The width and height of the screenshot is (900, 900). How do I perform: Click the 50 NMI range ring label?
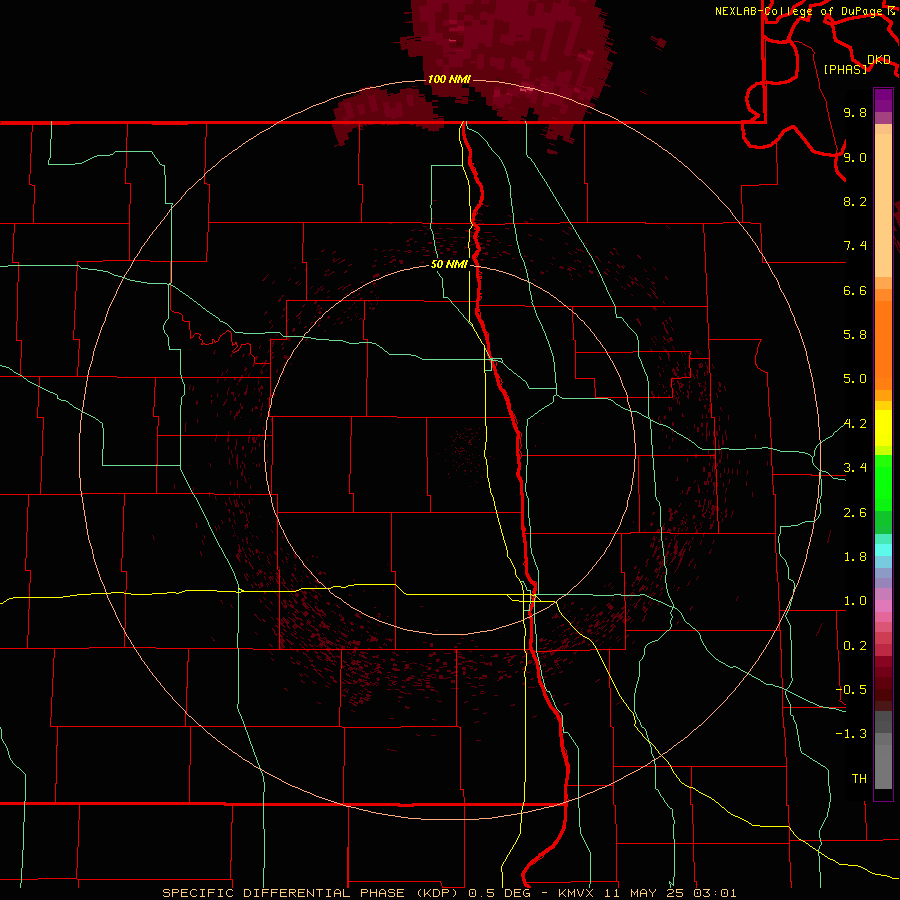(x=449, y=264)
